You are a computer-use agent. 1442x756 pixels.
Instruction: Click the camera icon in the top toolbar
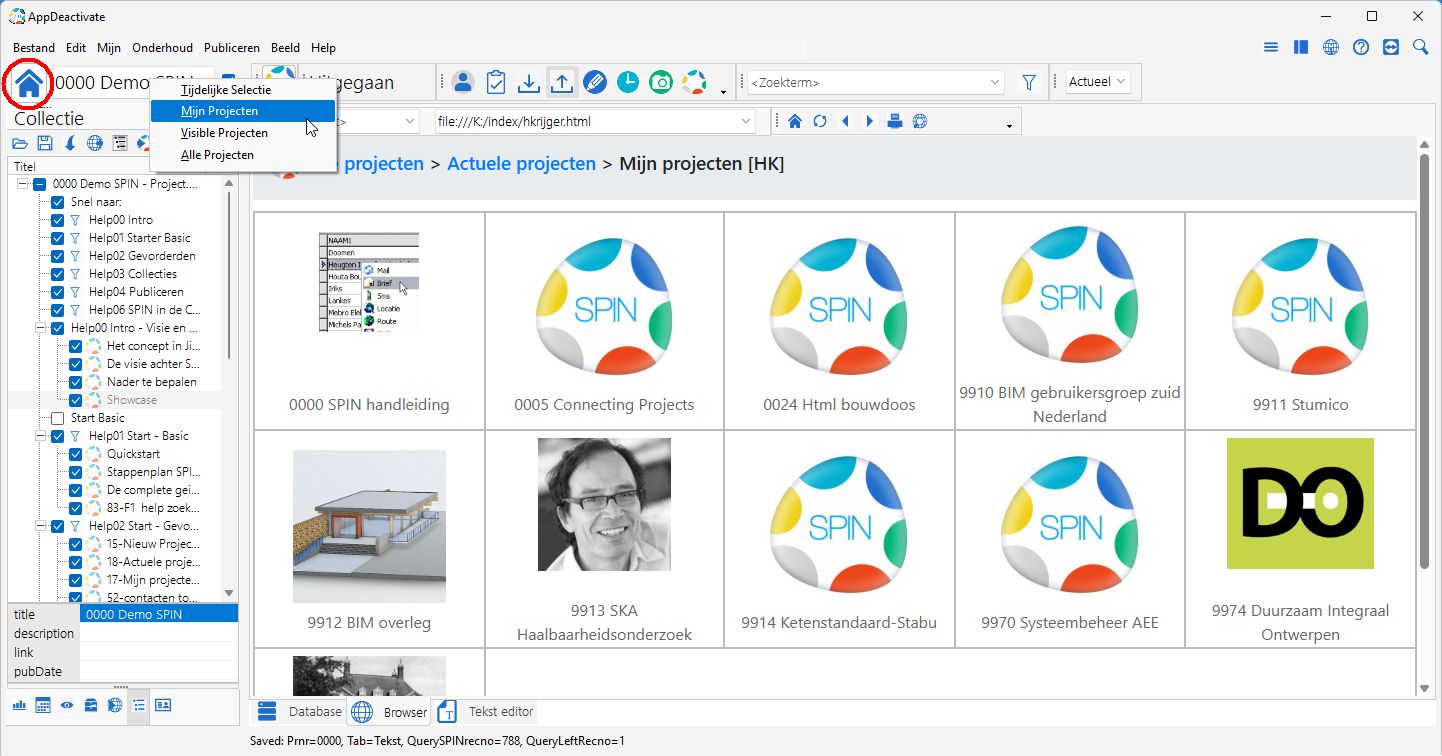[660, 83]
